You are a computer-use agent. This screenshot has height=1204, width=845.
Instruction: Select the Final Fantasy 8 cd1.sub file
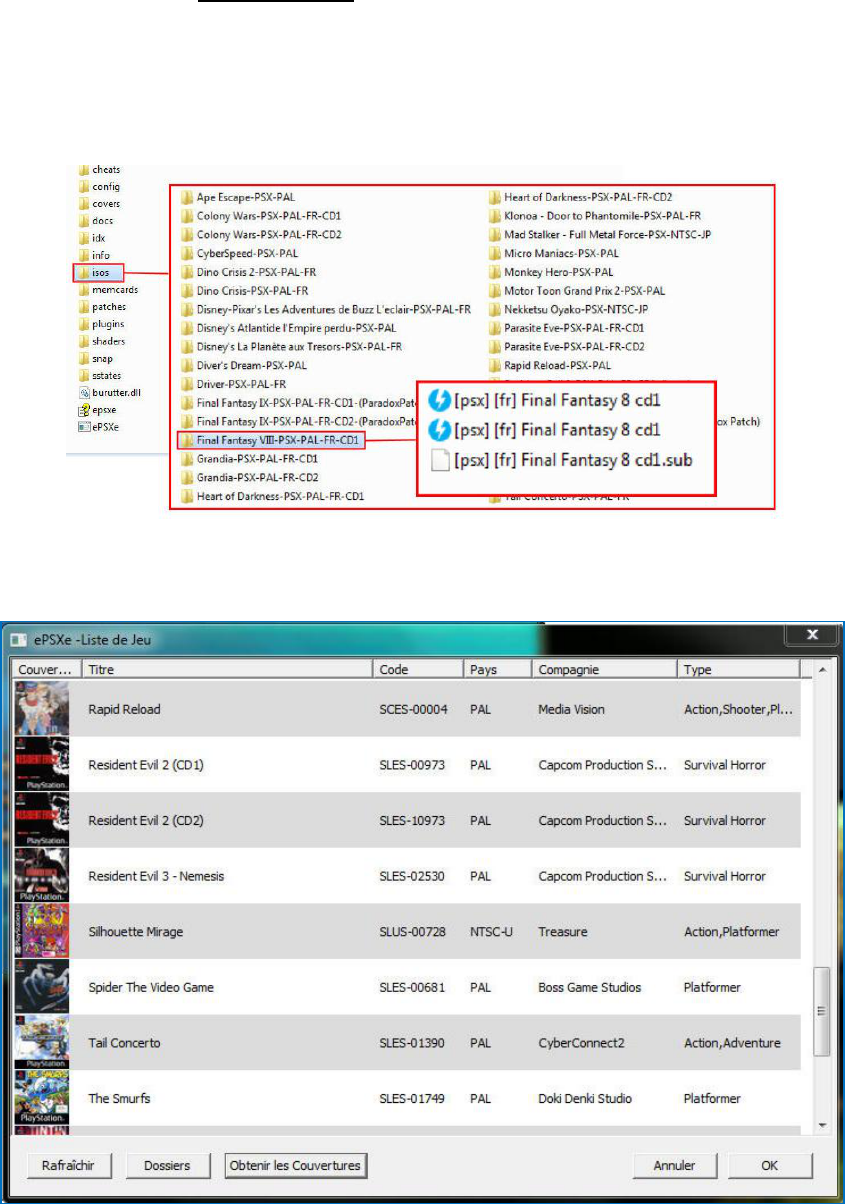coord(572,461)
